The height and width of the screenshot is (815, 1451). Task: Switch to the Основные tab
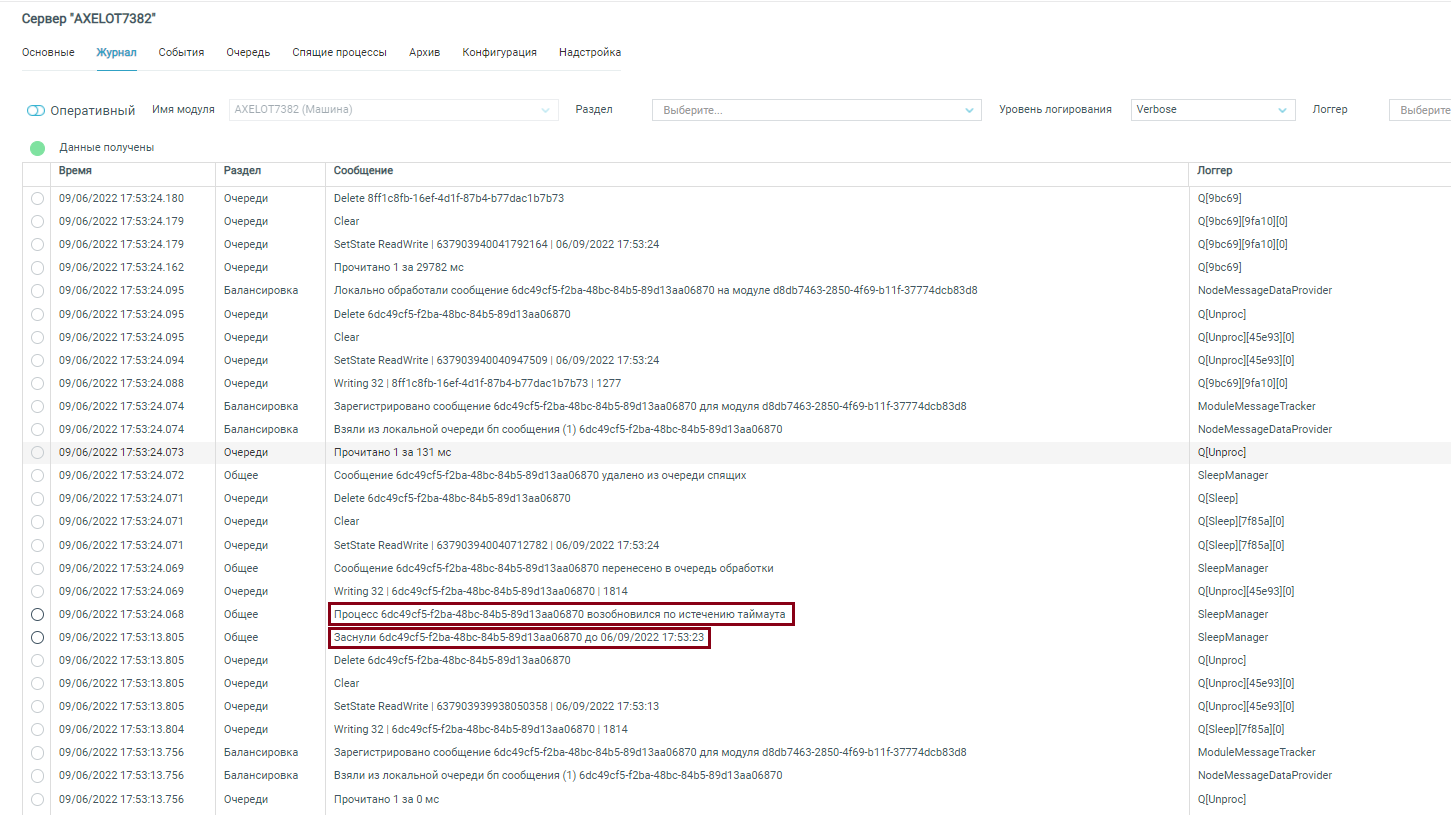[48, 52]
